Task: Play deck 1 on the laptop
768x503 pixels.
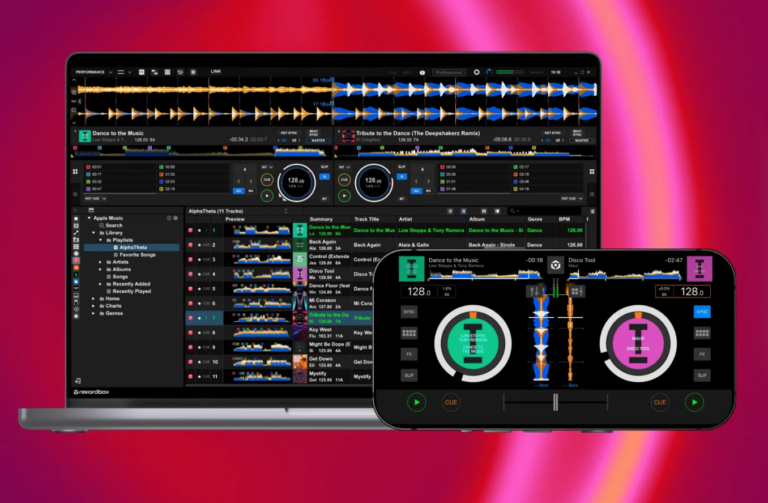Action: 267,195
